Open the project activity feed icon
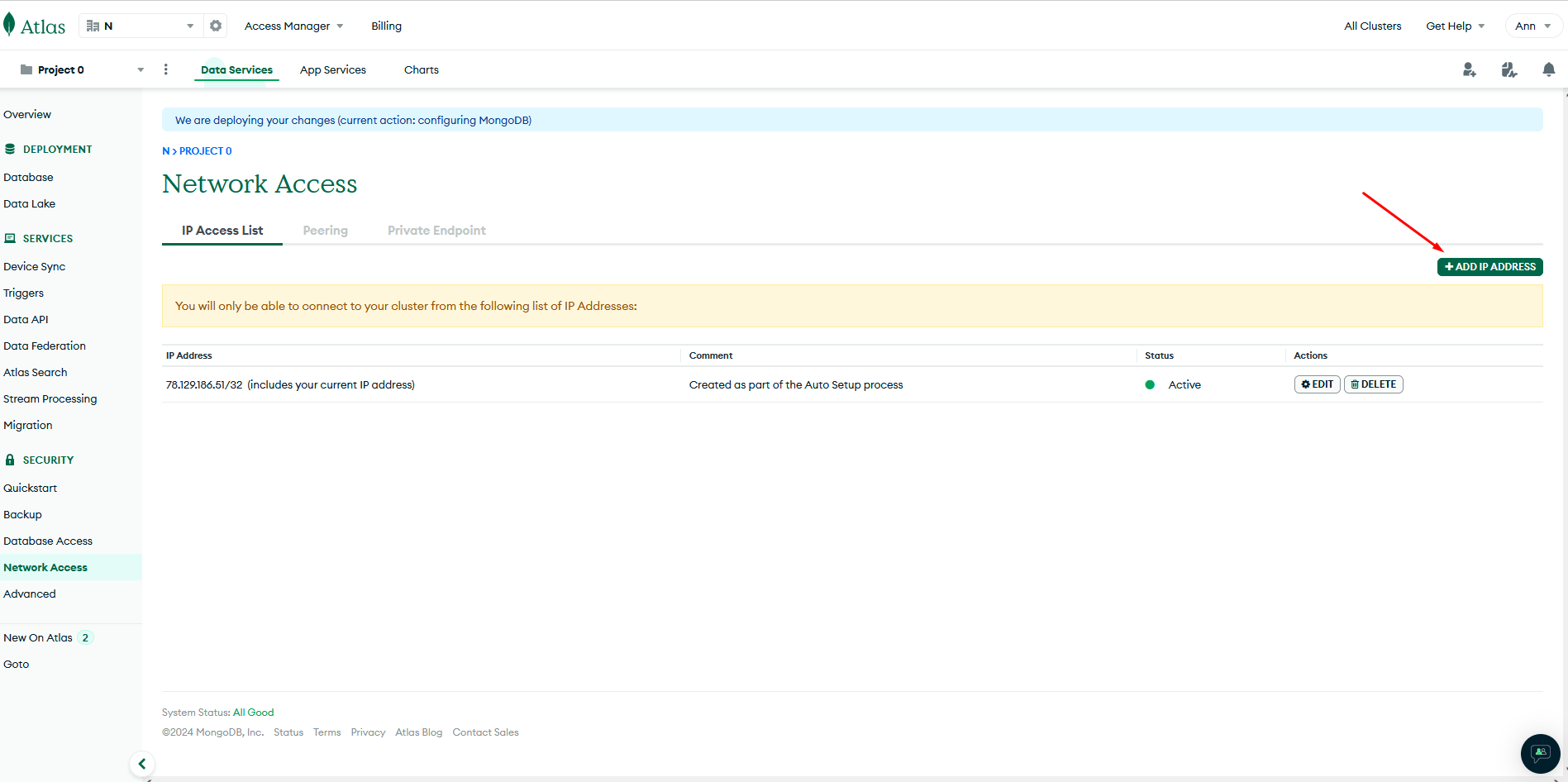 1508,70
